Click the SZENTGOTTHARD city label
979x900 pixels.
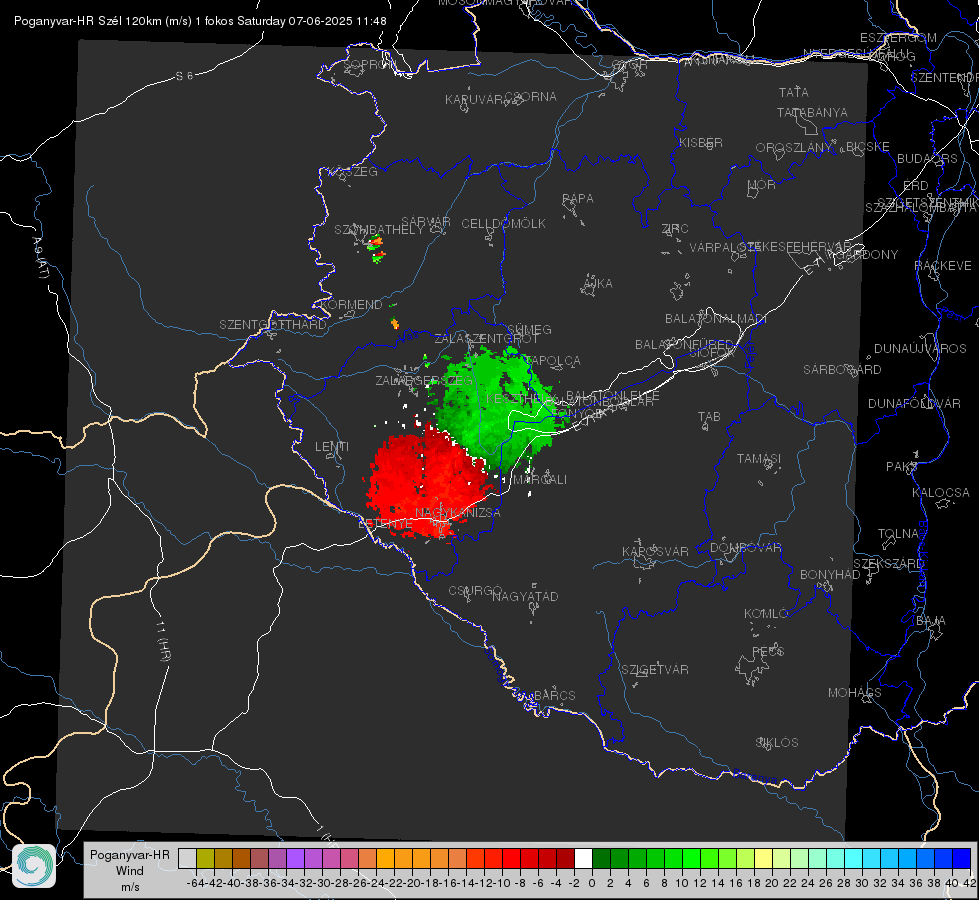[x=273, y=325]
